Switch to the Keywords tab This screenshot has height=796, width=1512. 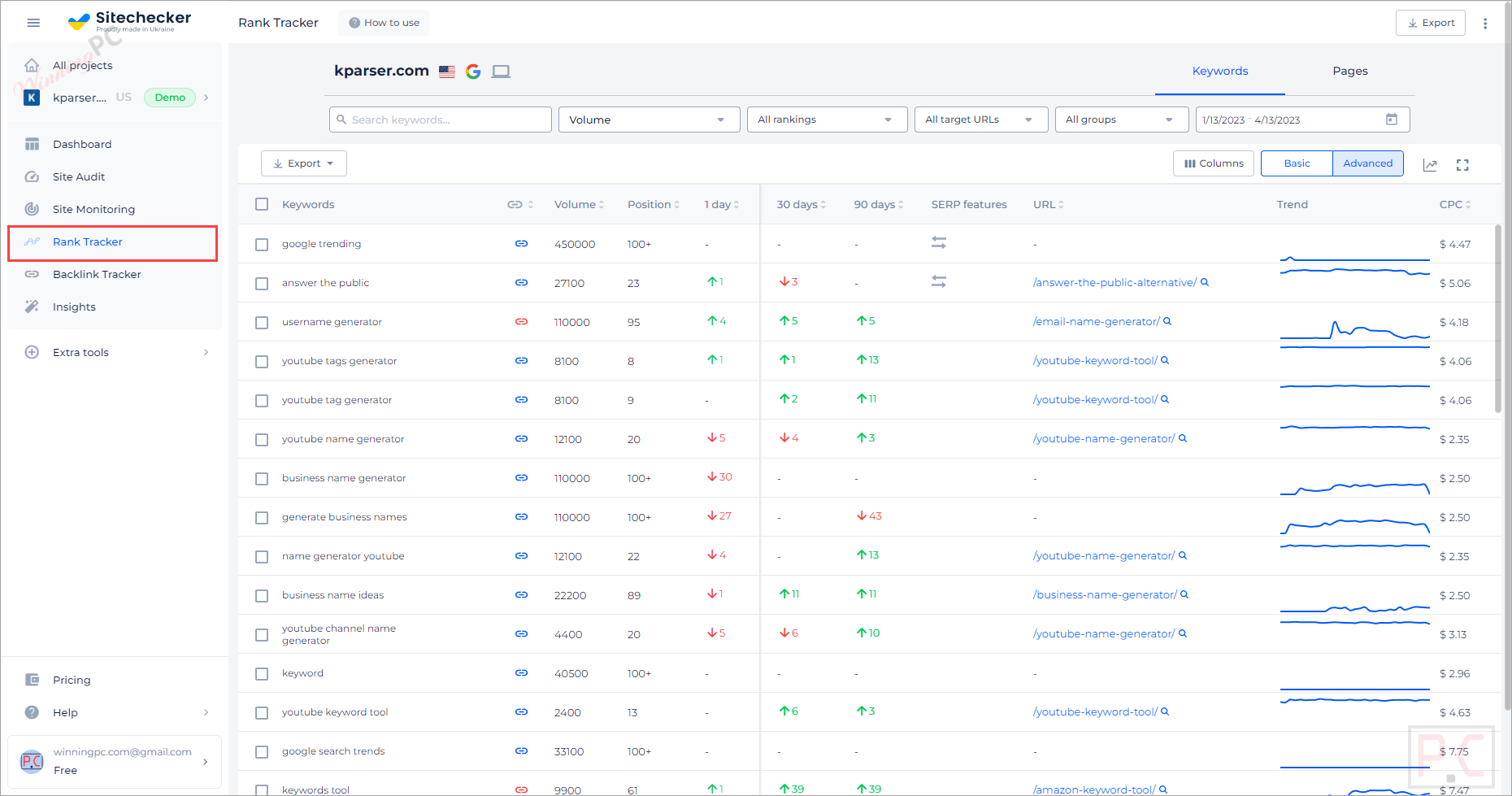click(1220, 71)
